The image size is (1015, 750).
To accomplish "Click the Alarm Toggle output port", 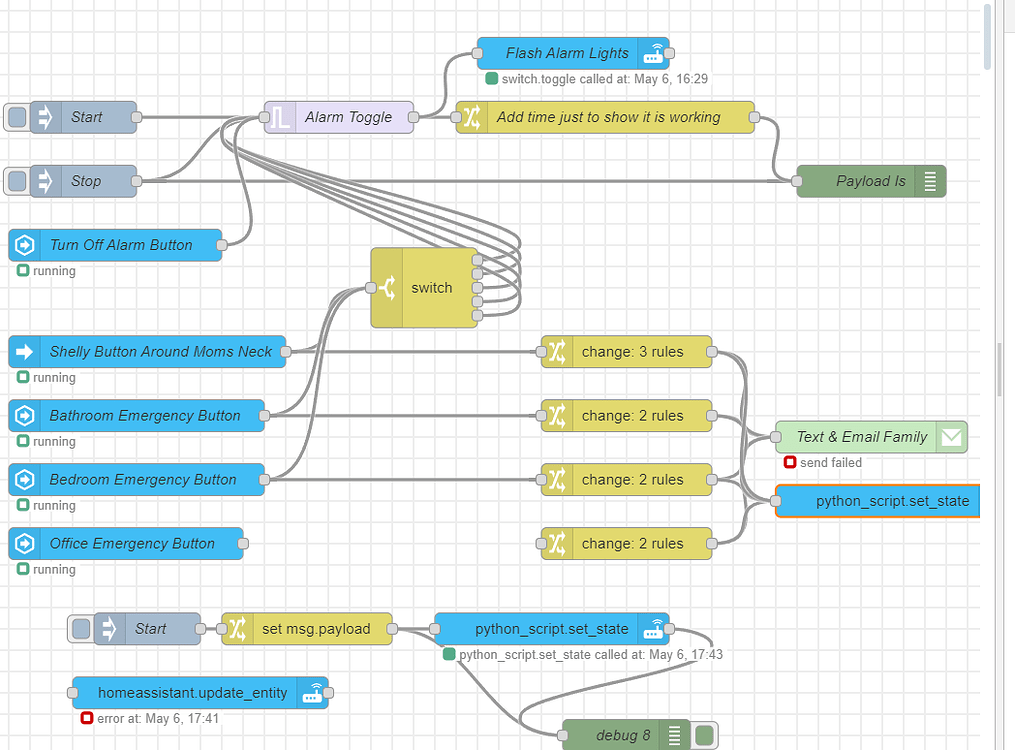I will tap(414, 117).
